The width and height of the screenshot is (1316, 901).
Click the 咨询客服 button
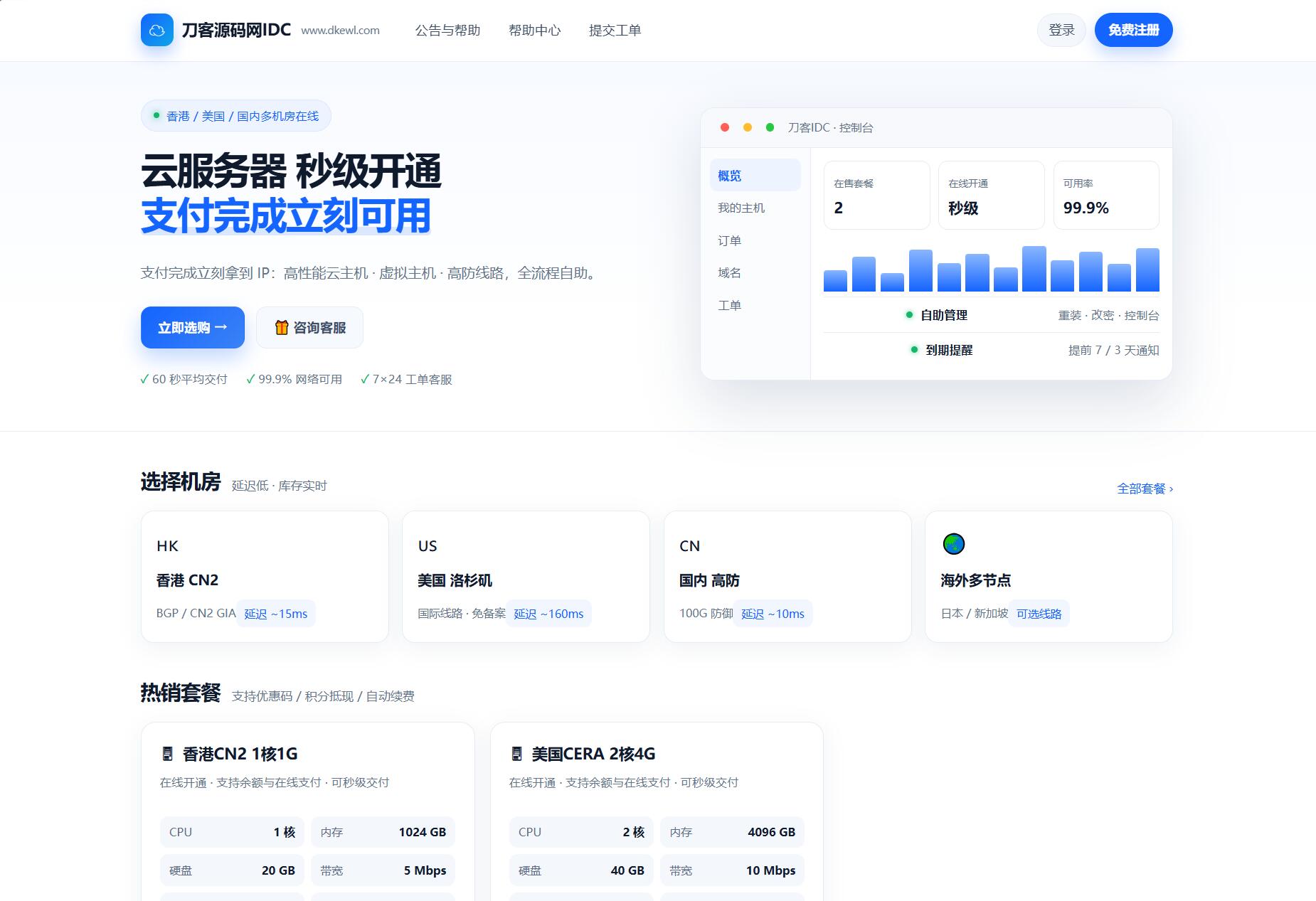(309, 327)
